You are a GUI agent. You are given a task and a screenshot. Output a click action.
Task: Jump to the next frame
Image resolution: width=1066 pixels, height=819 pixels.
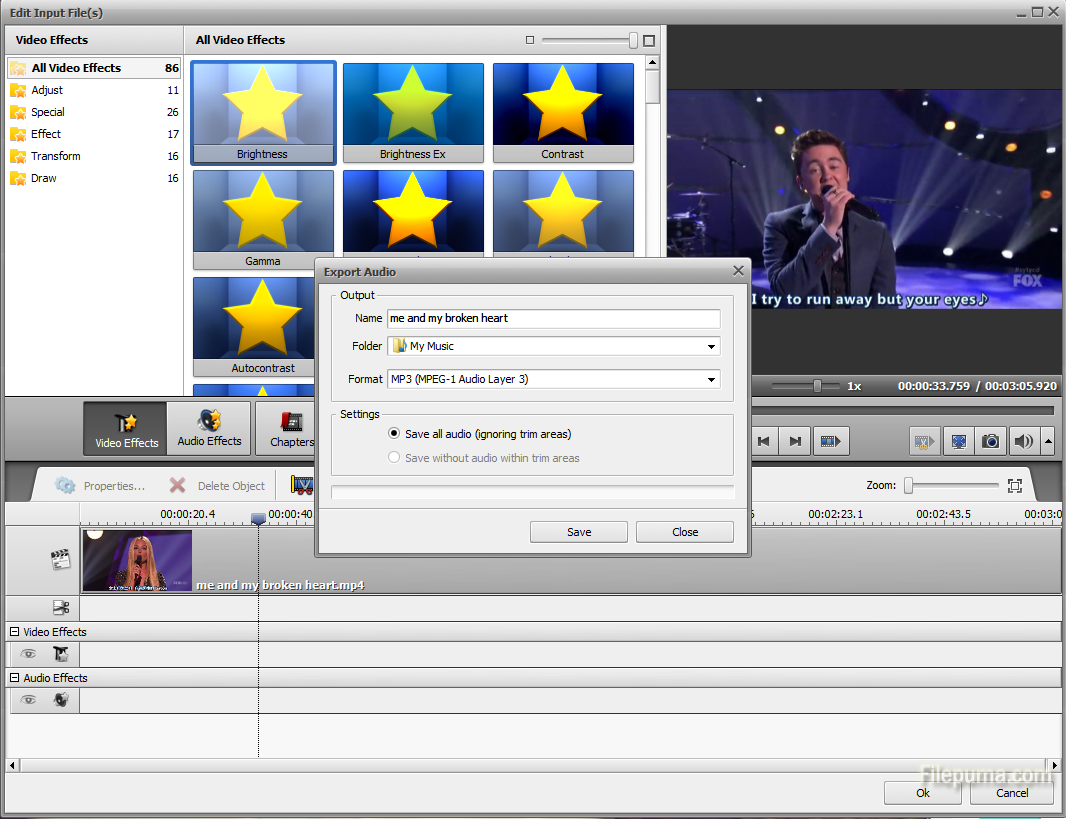[795, 441]
